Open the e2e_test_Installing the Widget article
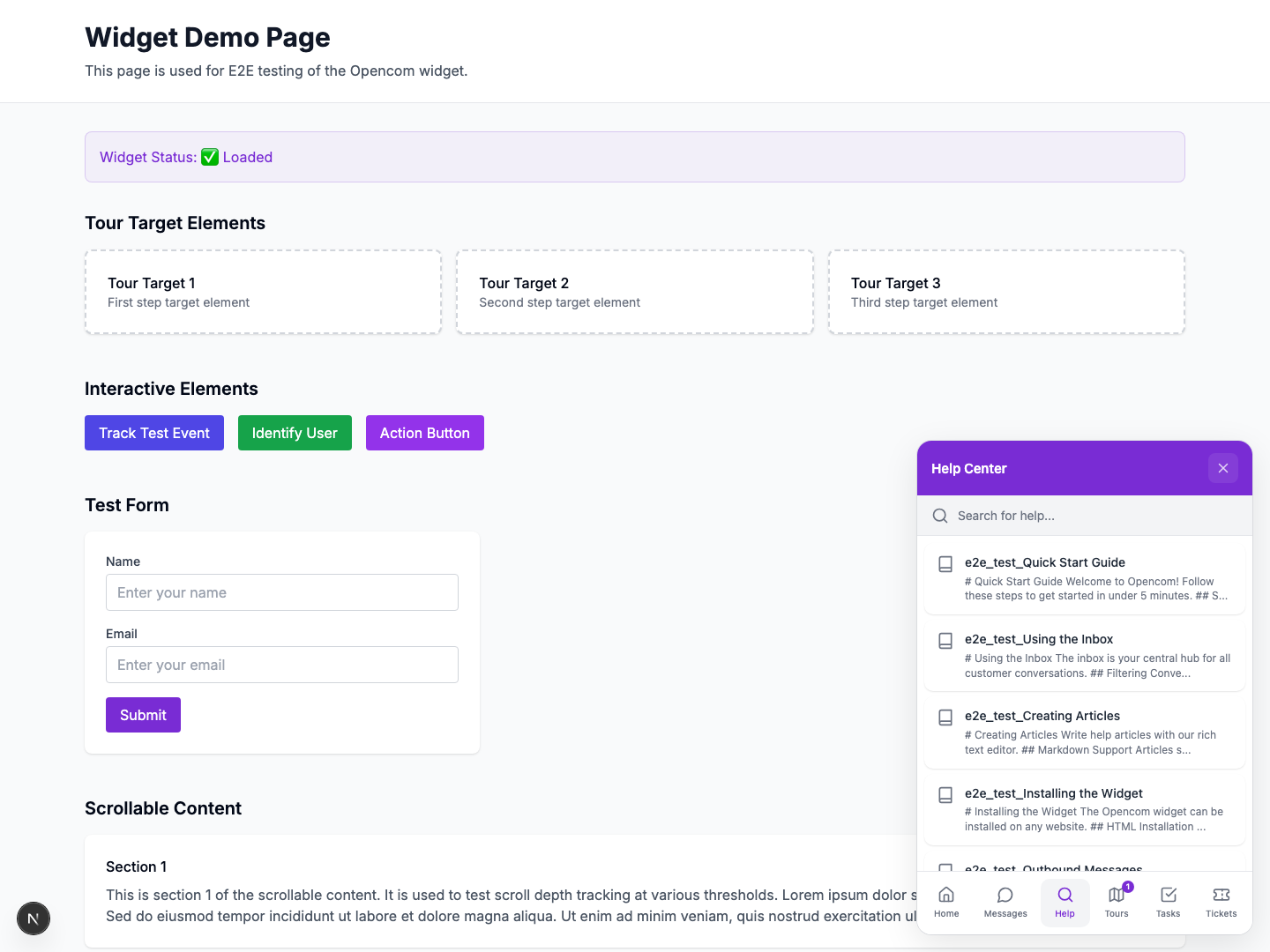The image size is (1270, 952). coord(1084,808)
